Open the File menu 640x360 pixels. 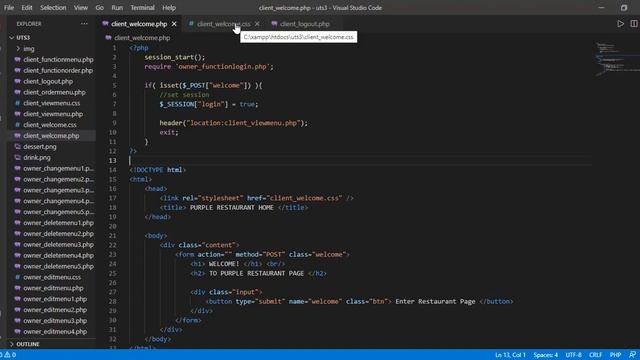[9, 8]
